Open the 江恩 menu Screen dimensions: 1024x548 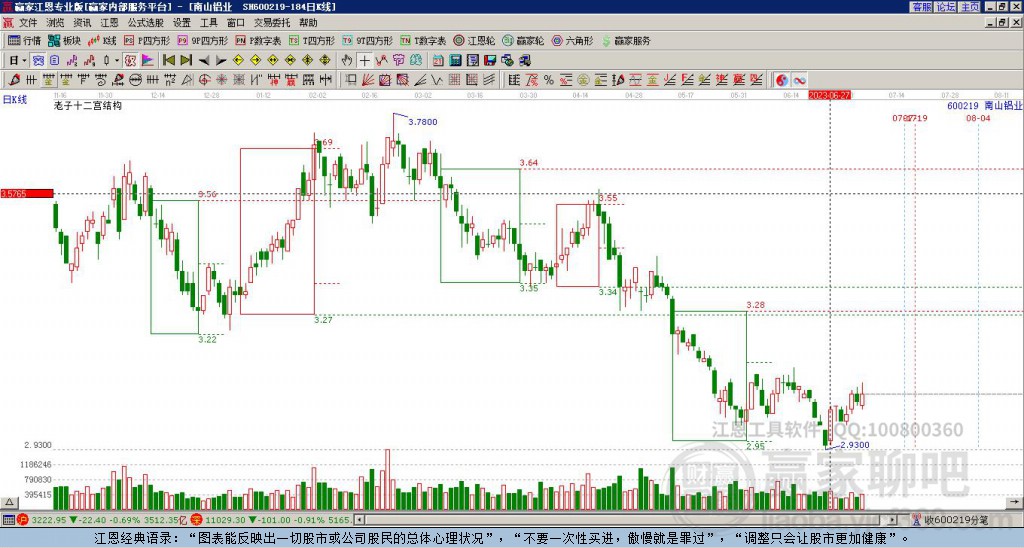click(x=109, y=23)
